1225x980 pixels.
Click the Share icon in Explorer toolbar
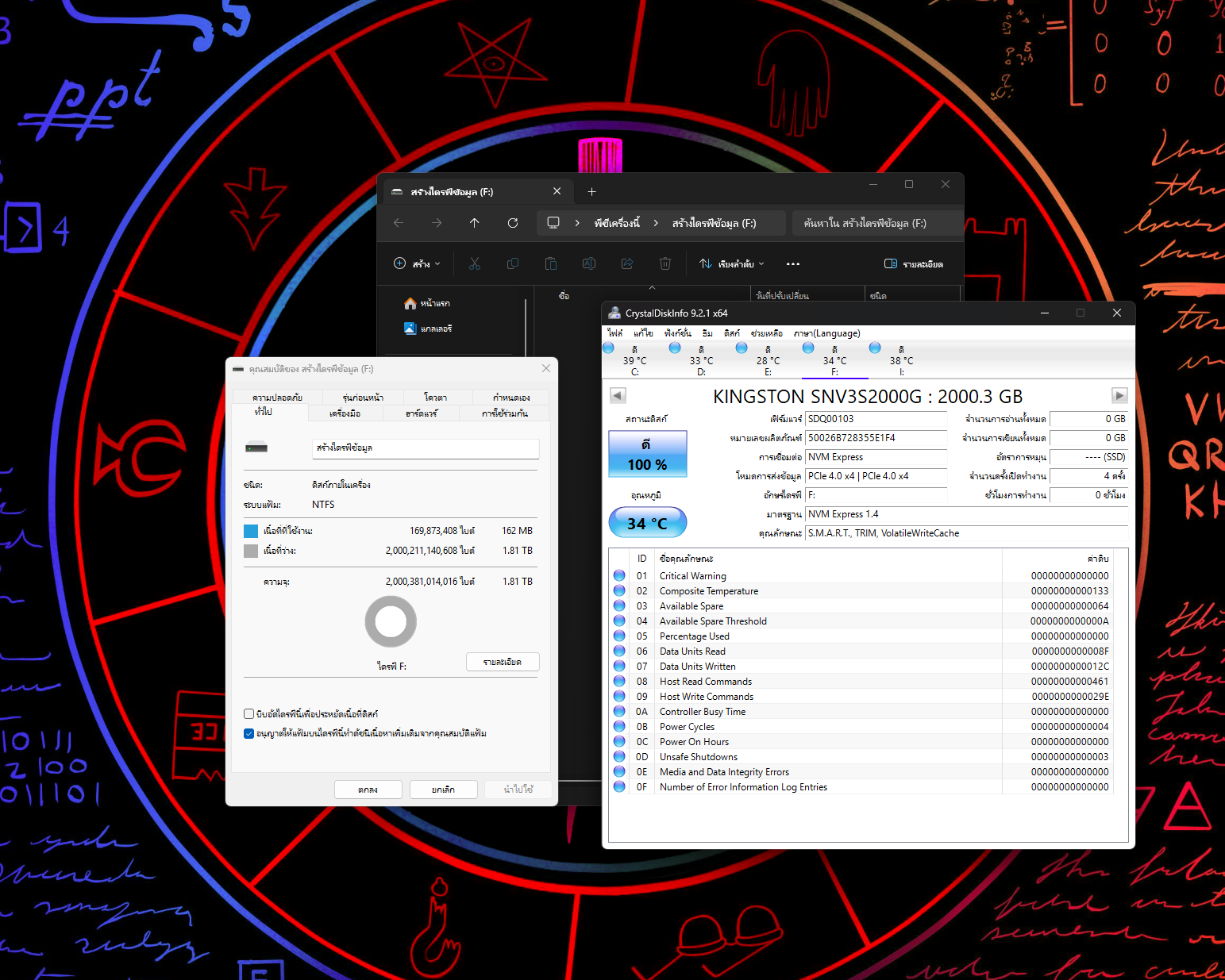tap(627, 263)
